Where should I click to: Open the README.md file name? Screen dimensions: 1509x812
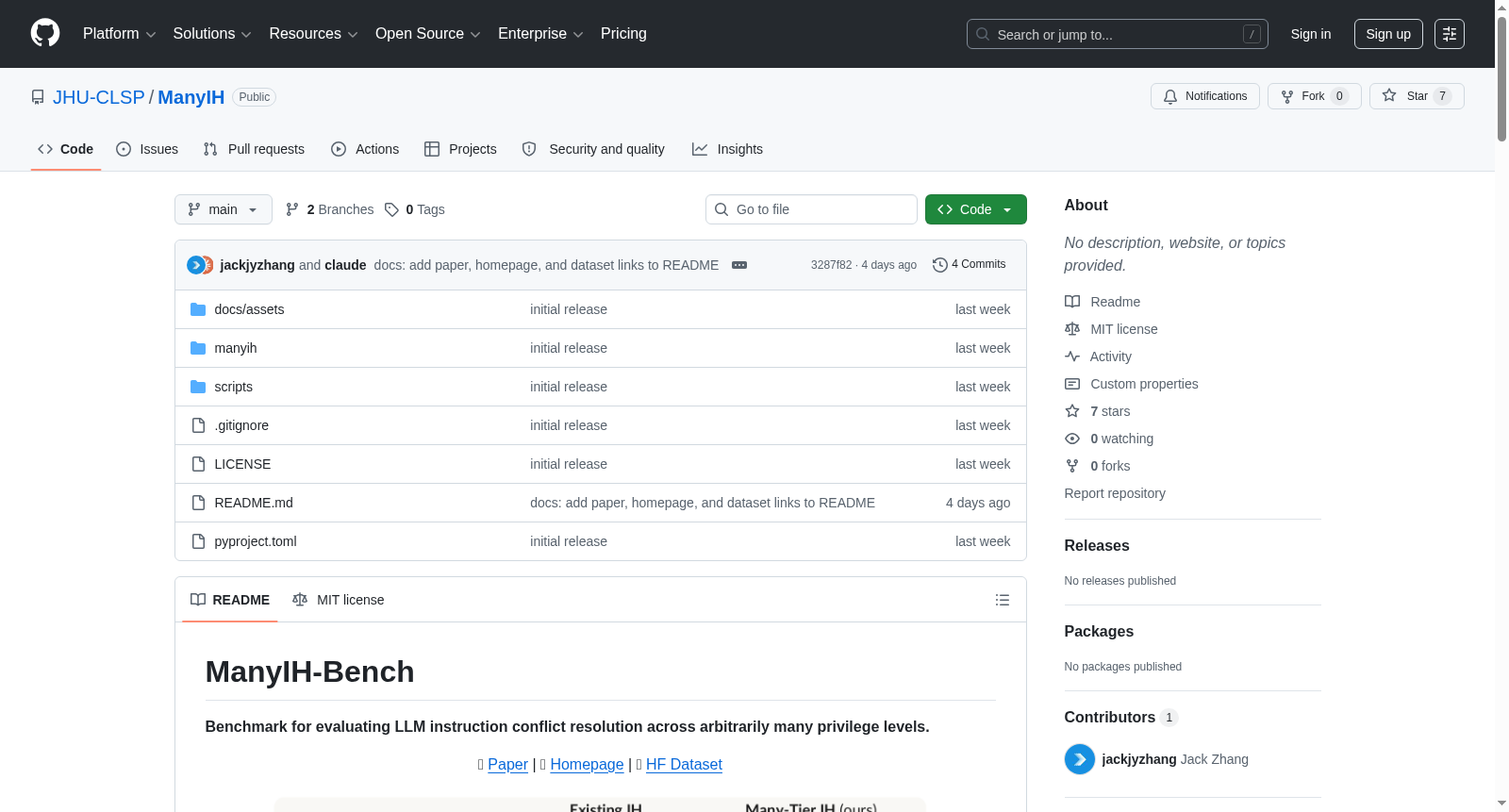(x=254, y=503)
